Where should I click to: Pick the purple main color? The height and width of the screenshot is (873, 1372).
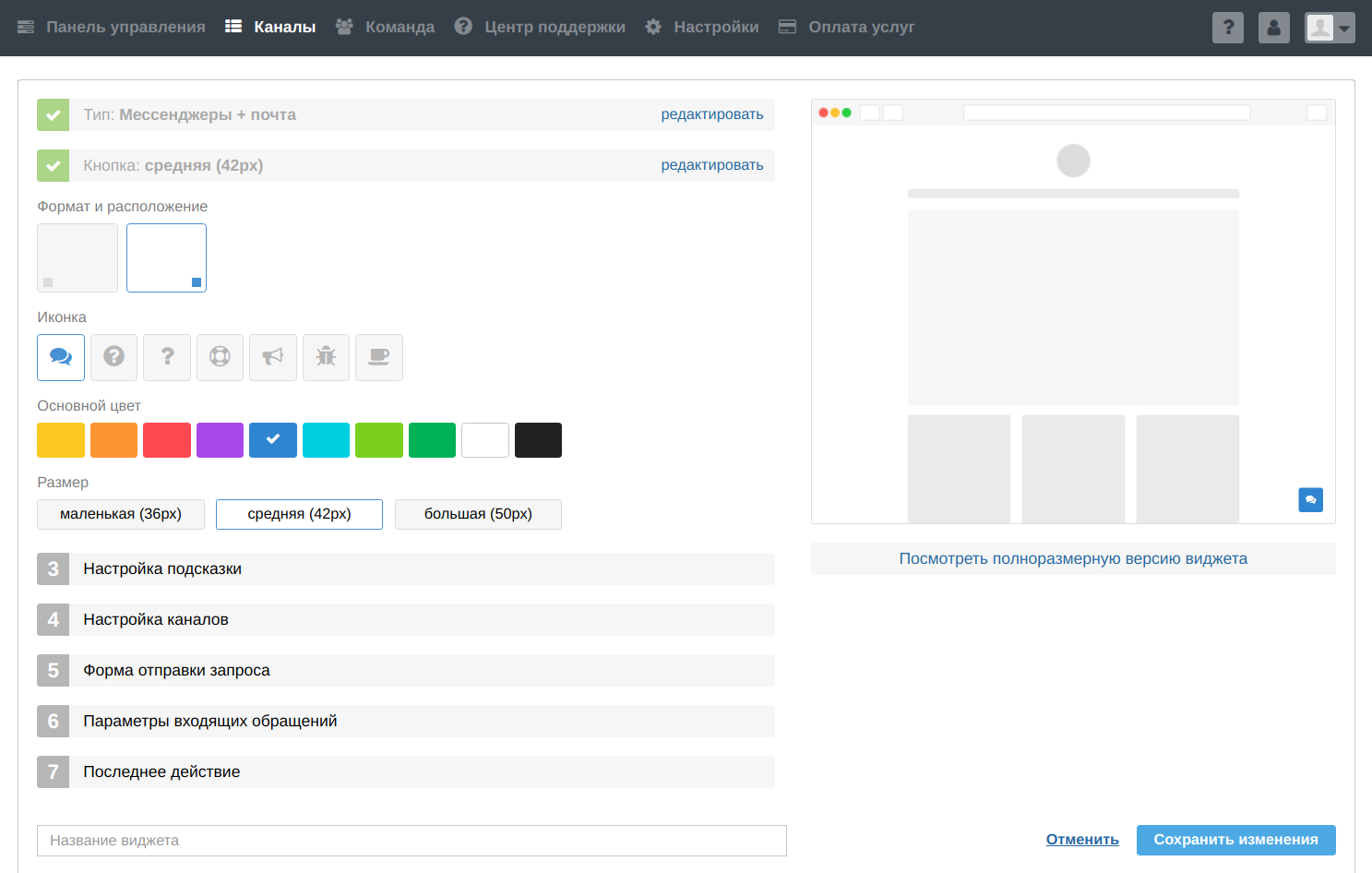point(221,440)
